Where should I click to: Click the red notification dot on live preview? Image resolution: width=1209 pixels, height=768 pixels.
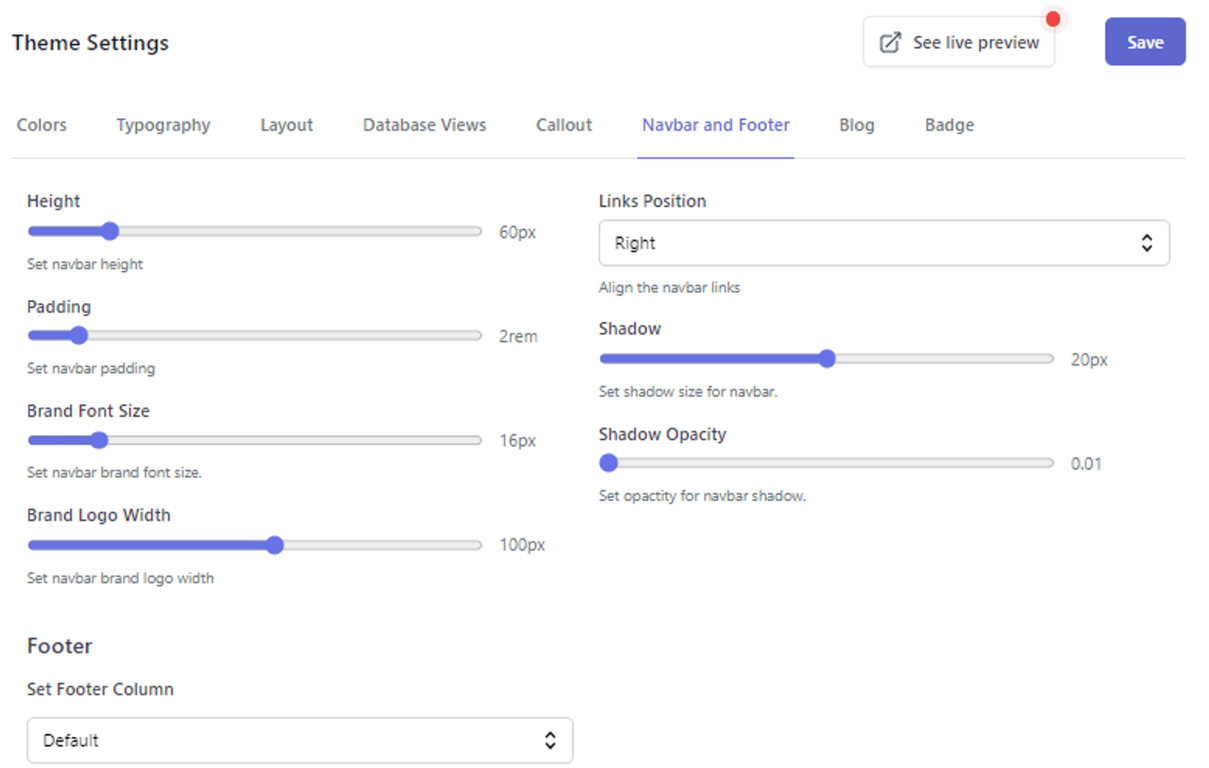1053,19
